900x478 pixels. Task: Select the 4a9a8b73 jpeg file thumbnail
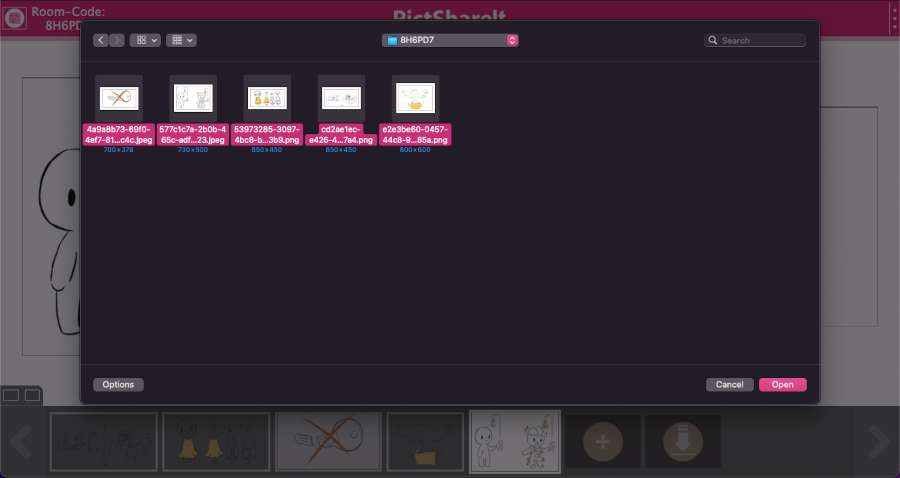click(119, 98)
